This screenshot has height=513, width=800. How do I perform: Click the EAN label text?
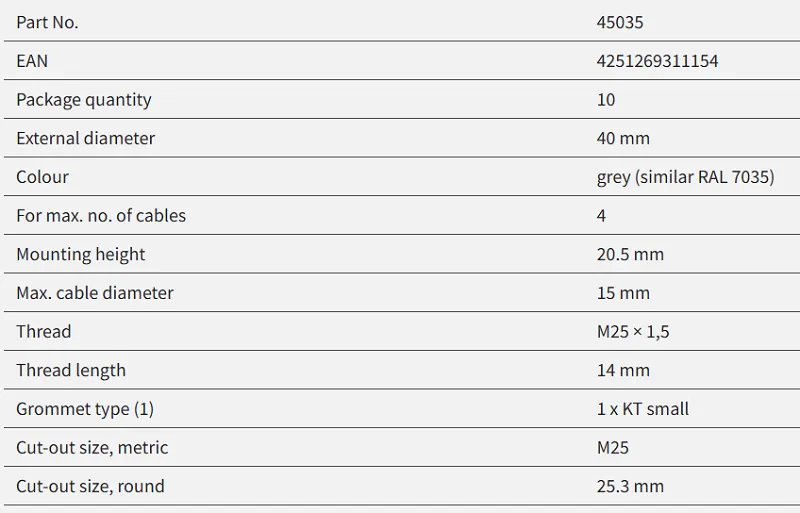click(32, 61)
